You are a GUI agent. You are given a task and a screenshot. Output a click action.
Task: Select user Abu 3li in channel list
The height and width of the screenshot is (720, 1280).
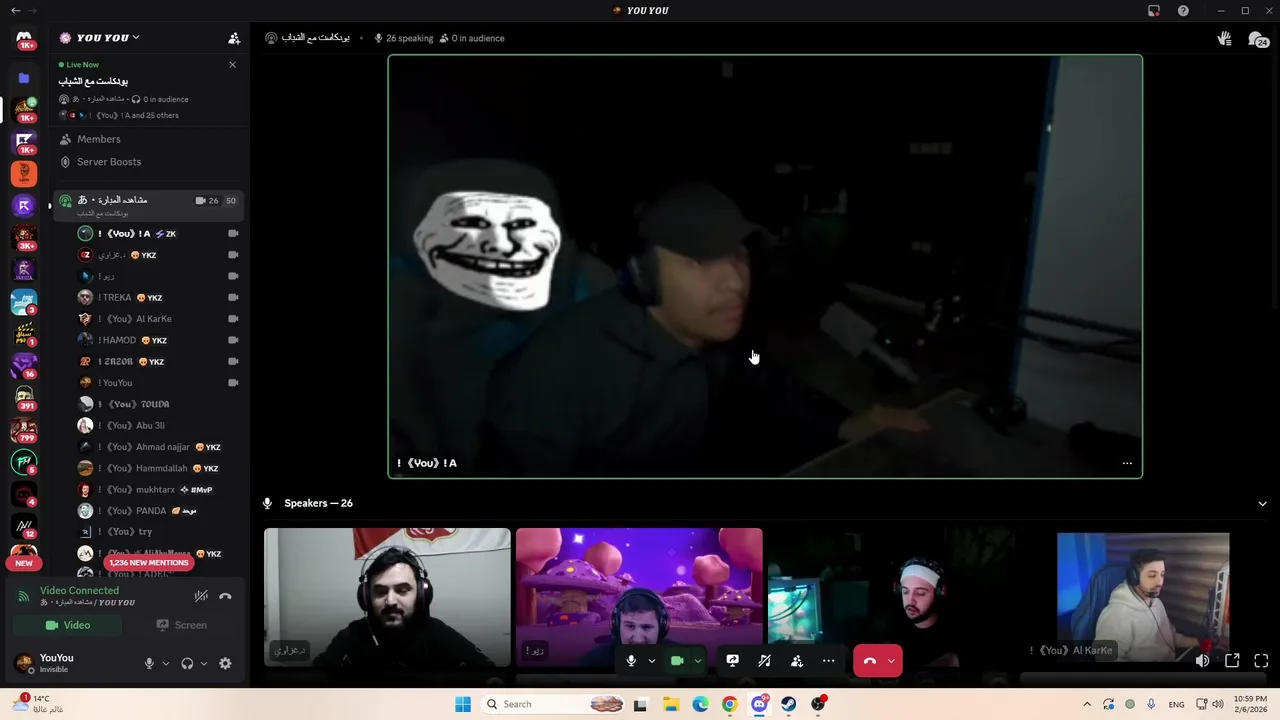(160, 426)
